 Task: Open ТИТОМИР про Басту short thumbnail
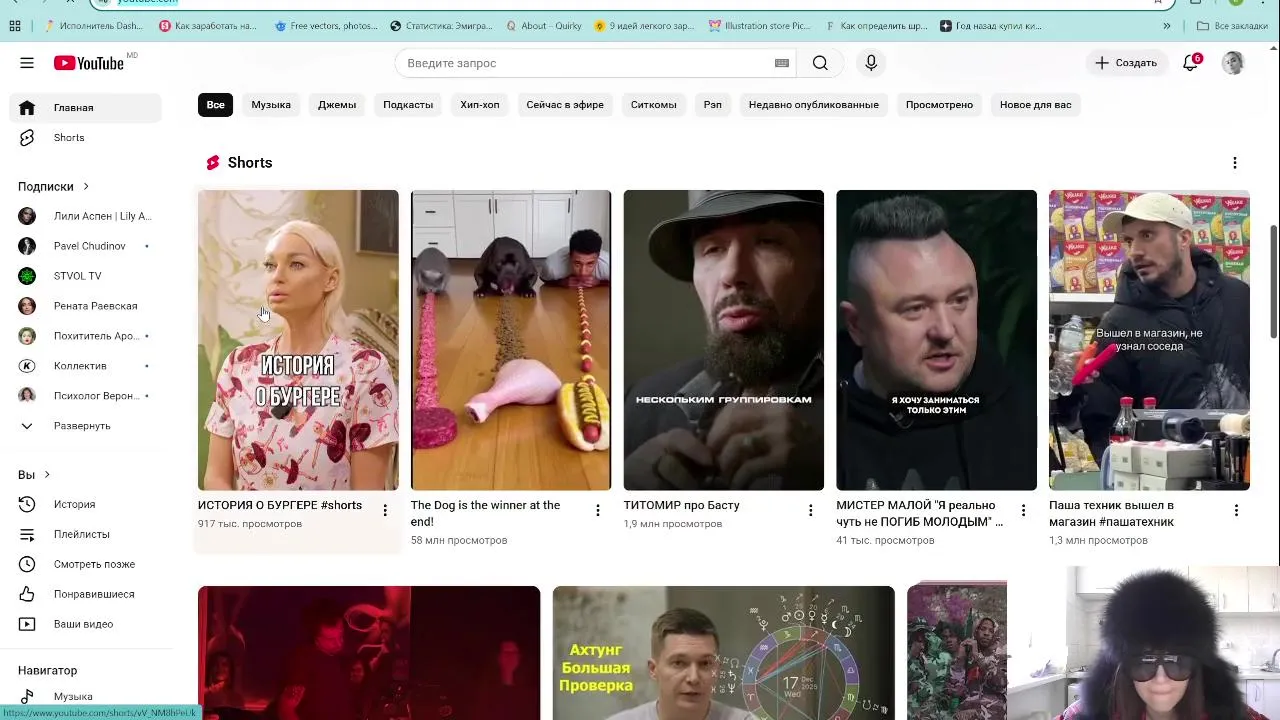[724, 340]
